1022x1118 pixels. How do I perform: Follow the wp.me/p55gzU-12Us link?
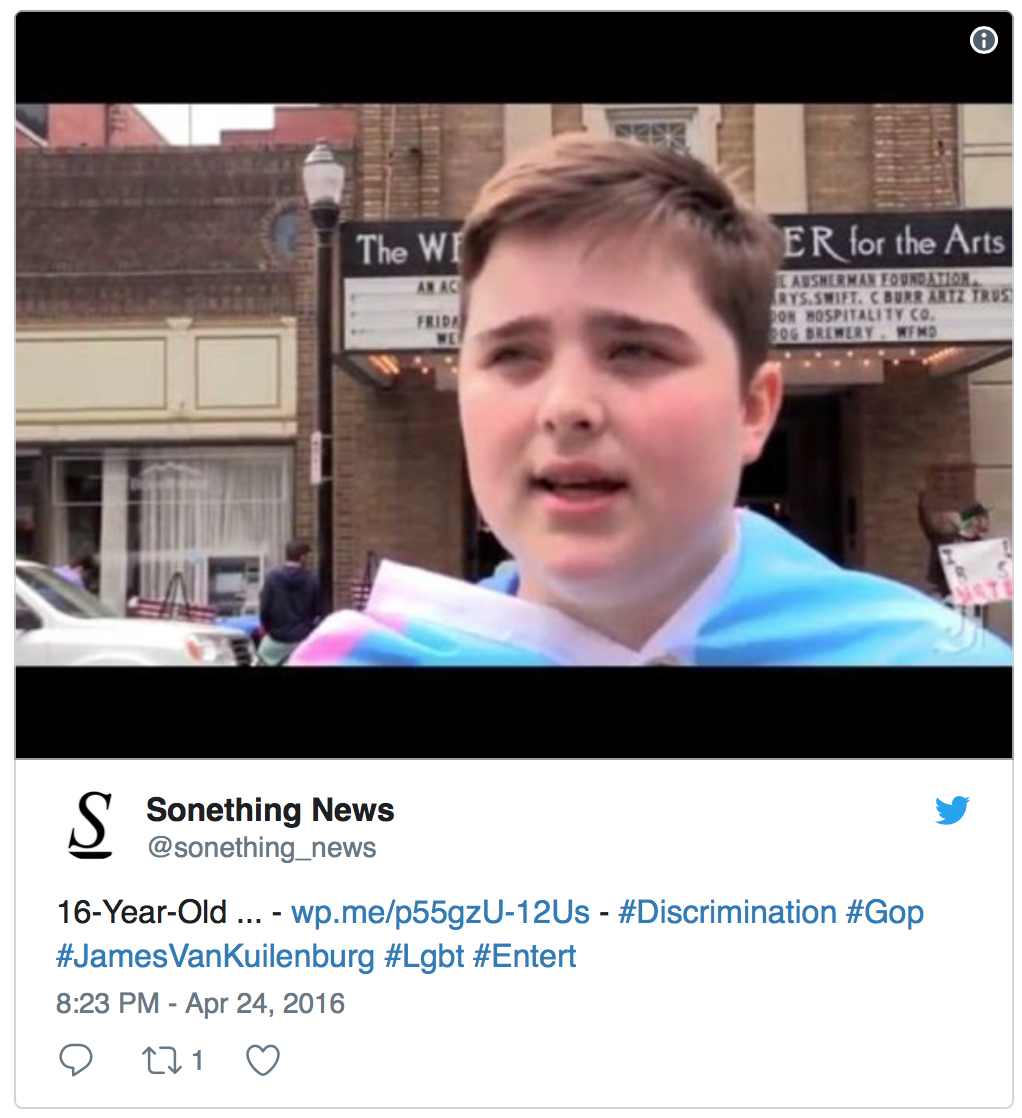[441, 912]
